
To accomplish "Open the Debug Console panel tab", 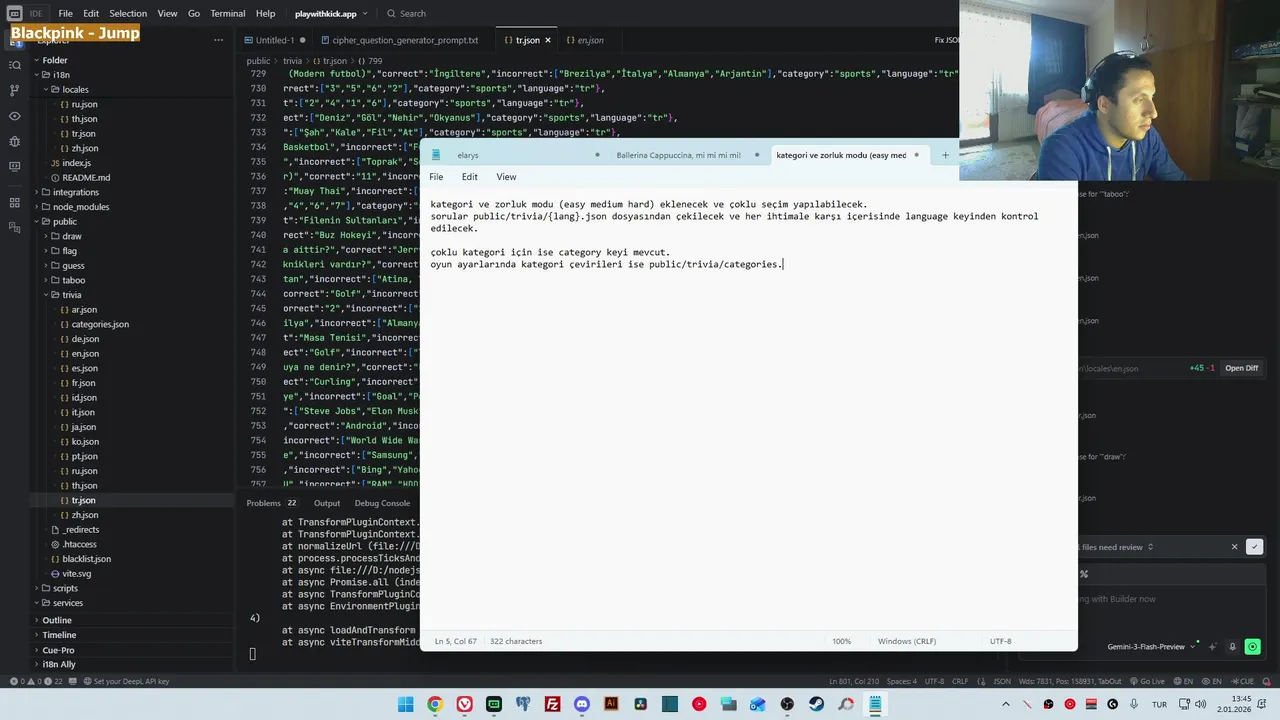I will click(x=382, y=503).
